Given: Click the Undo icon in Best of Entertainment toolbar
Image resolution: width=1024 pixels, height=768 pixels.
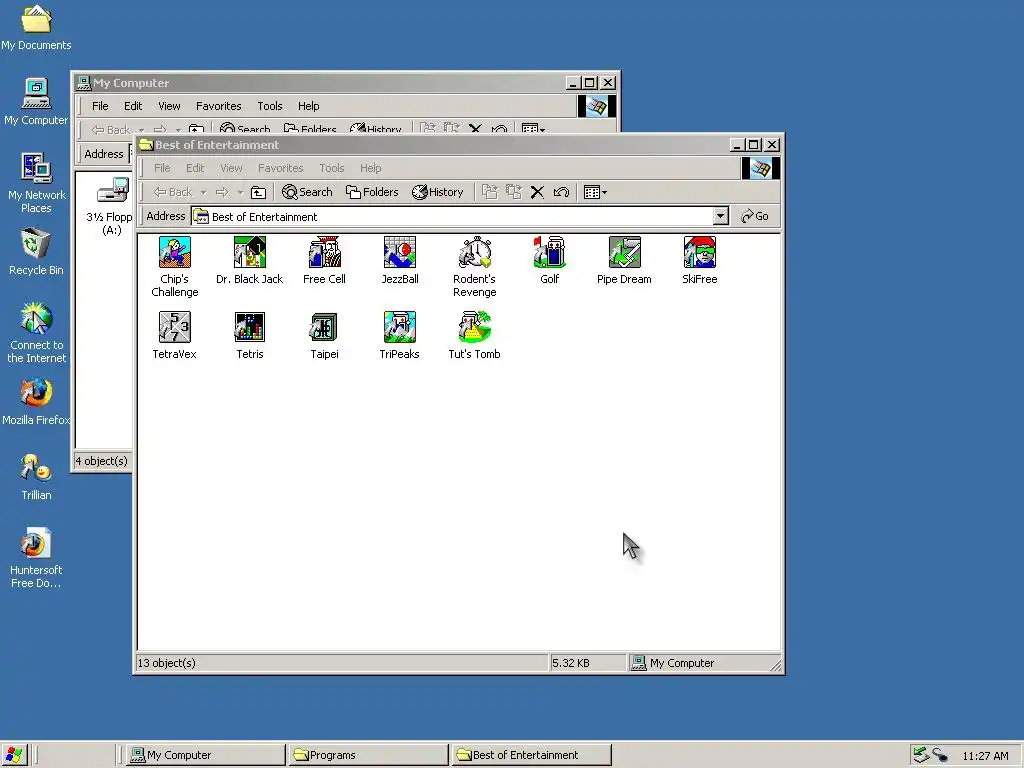Looking at the screenshot, I should pyautogui.click(x=561, y=192).
